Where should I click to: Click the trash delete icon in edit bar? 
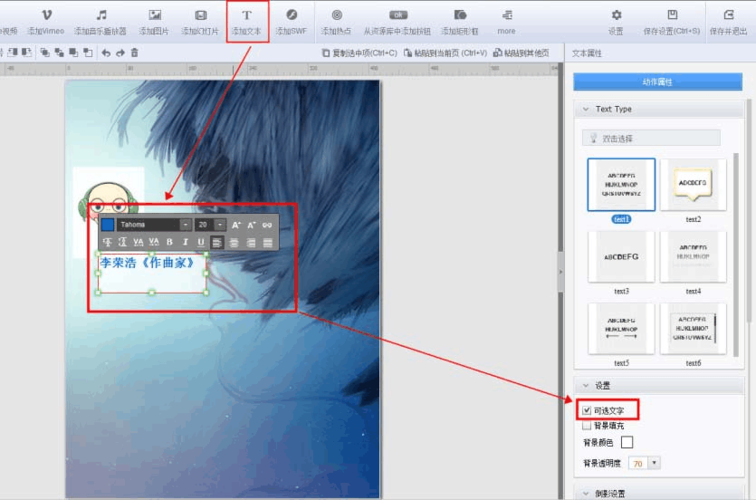tap(135, 52)
